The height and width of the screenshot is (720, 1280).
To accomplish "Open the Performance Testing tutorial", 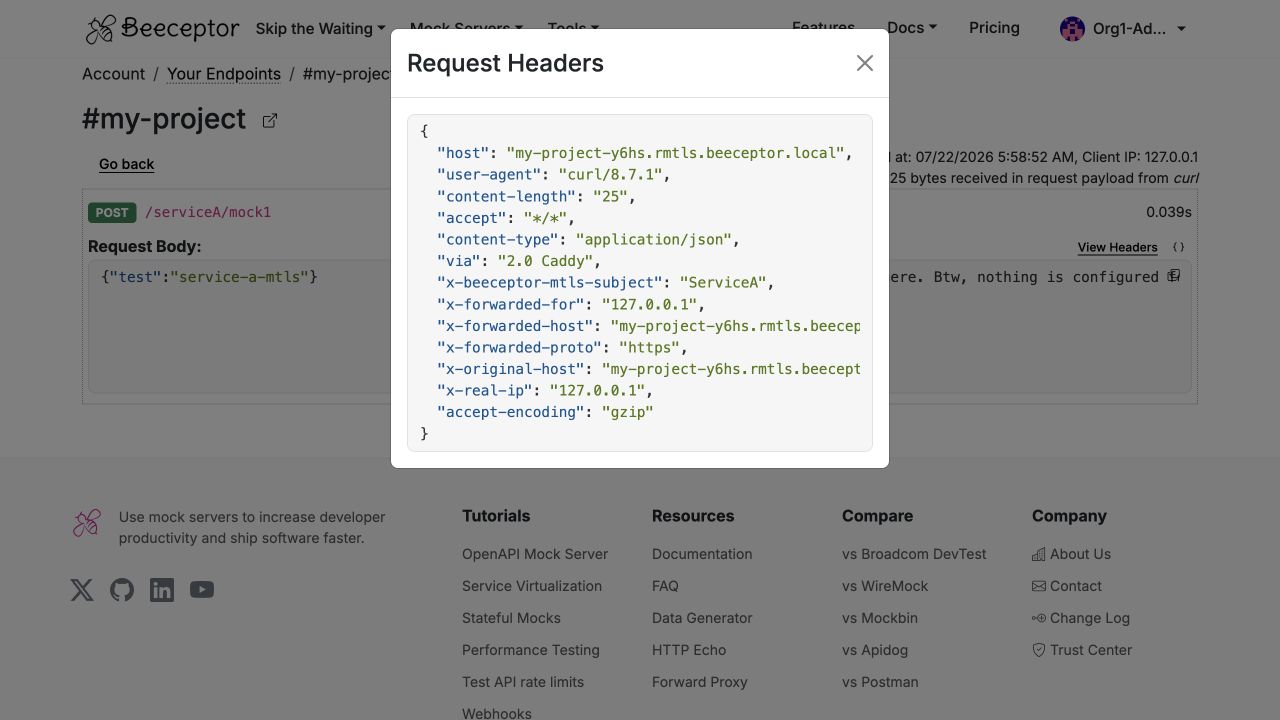I will click(531, 650).
